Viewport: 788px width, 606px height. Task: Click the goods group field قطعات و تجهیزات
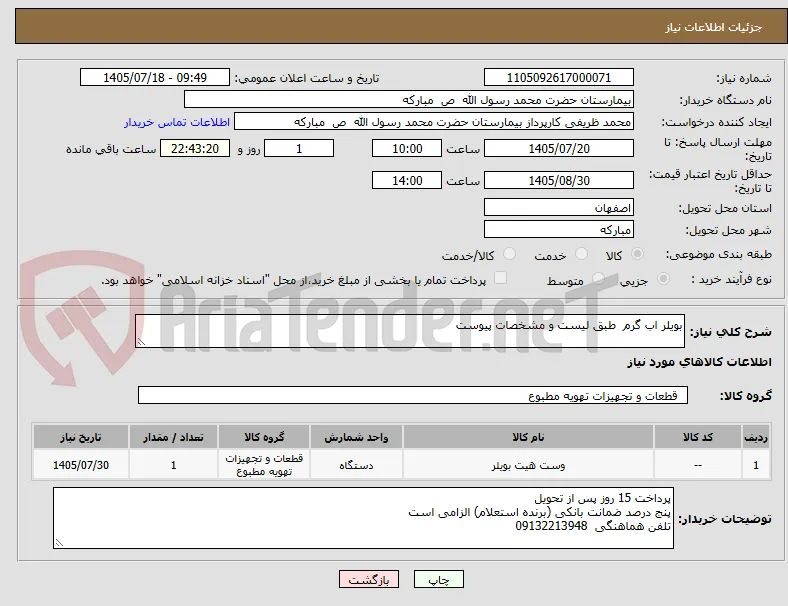pyautogui.click(x=413, y=395)
